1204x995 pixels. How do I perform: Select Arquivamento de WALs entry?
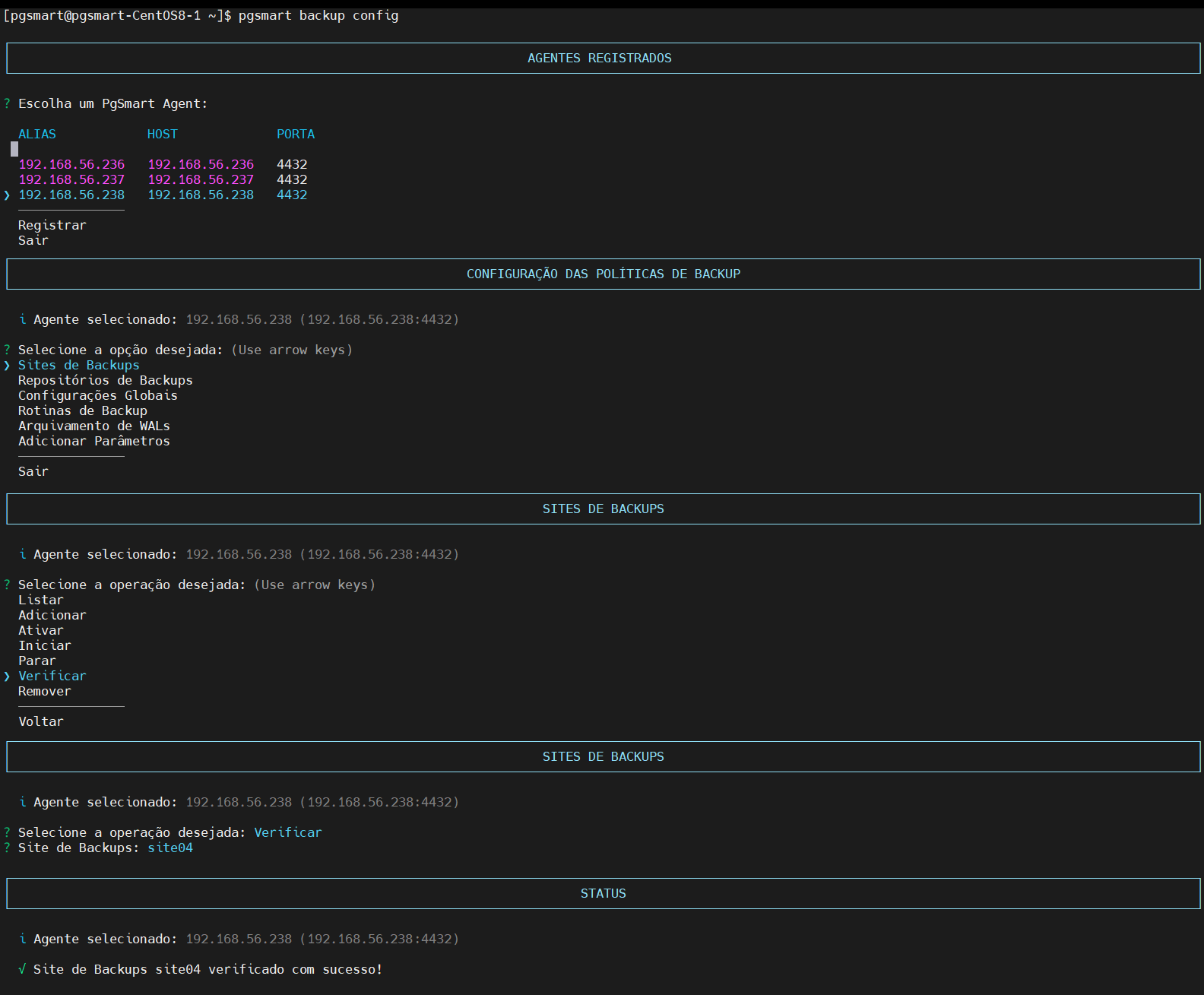[94, 426]
